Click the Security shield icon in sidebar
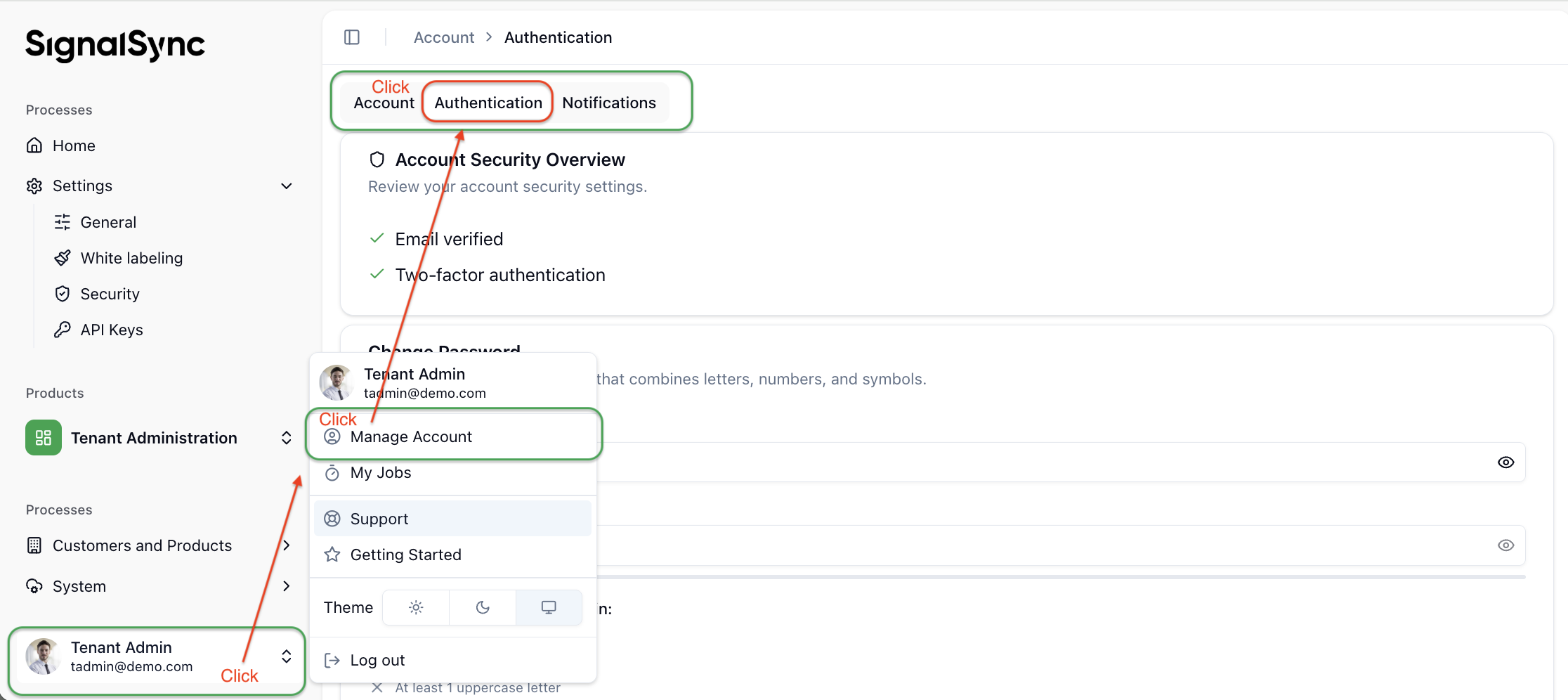The image size is (1568, 700). coord(63,294)
